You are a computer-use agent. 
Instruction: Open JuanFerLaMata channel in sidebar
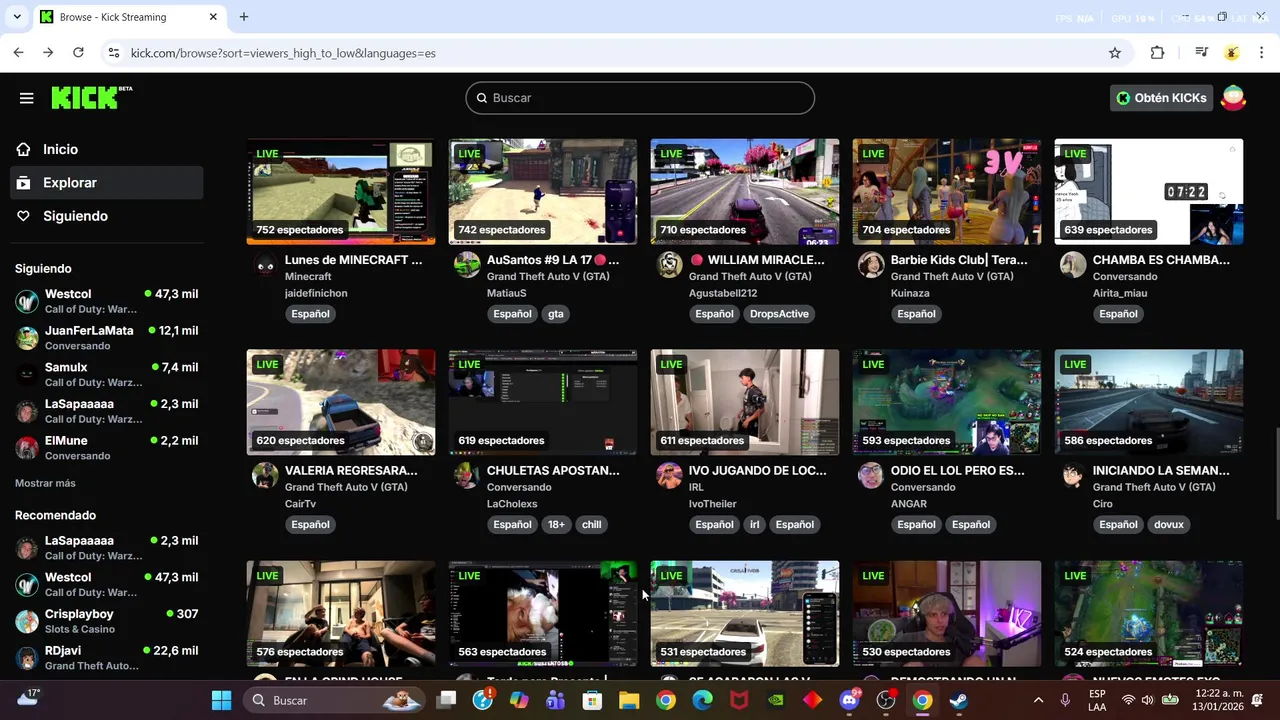[107, 338]
